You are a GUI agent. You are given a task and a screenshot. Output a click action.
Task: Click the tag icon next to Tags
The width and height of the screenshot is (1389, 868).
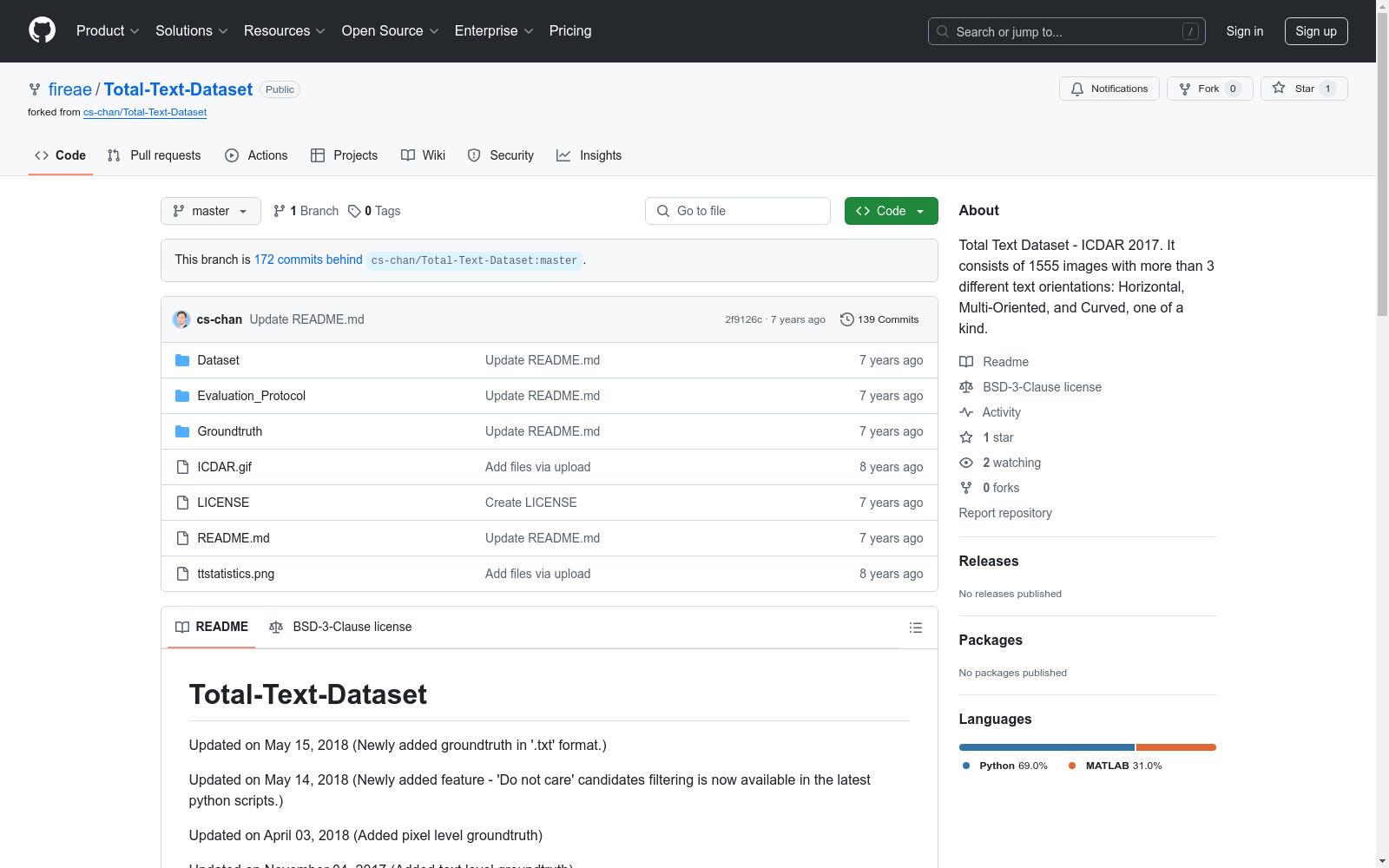(x=354, y=211)
